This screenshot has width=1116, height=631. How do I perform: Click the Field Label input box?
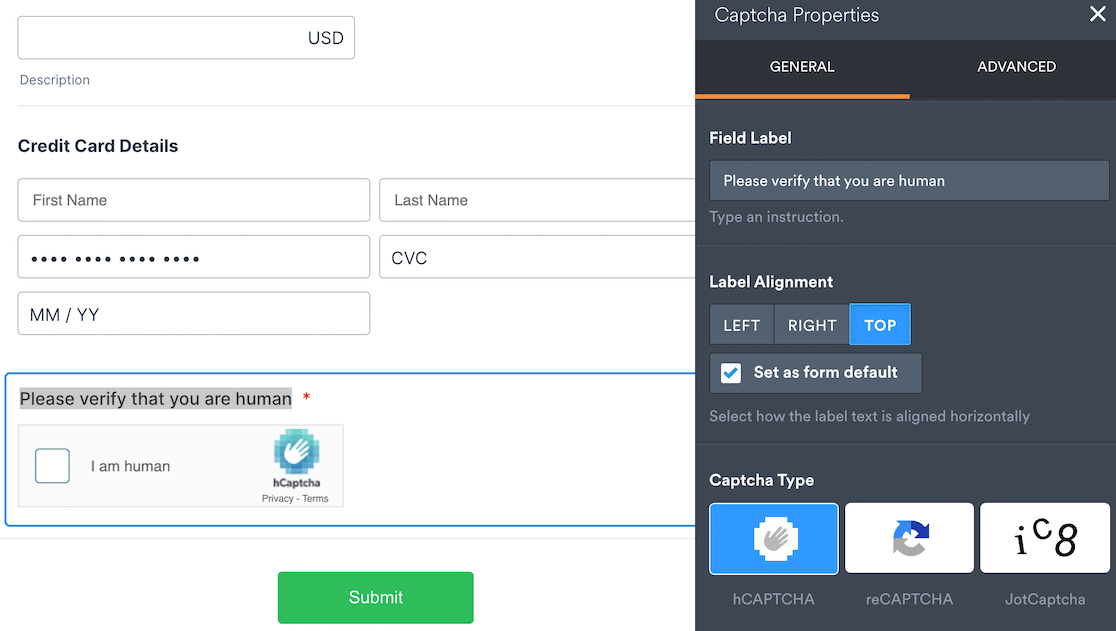(x=908, y=180)
